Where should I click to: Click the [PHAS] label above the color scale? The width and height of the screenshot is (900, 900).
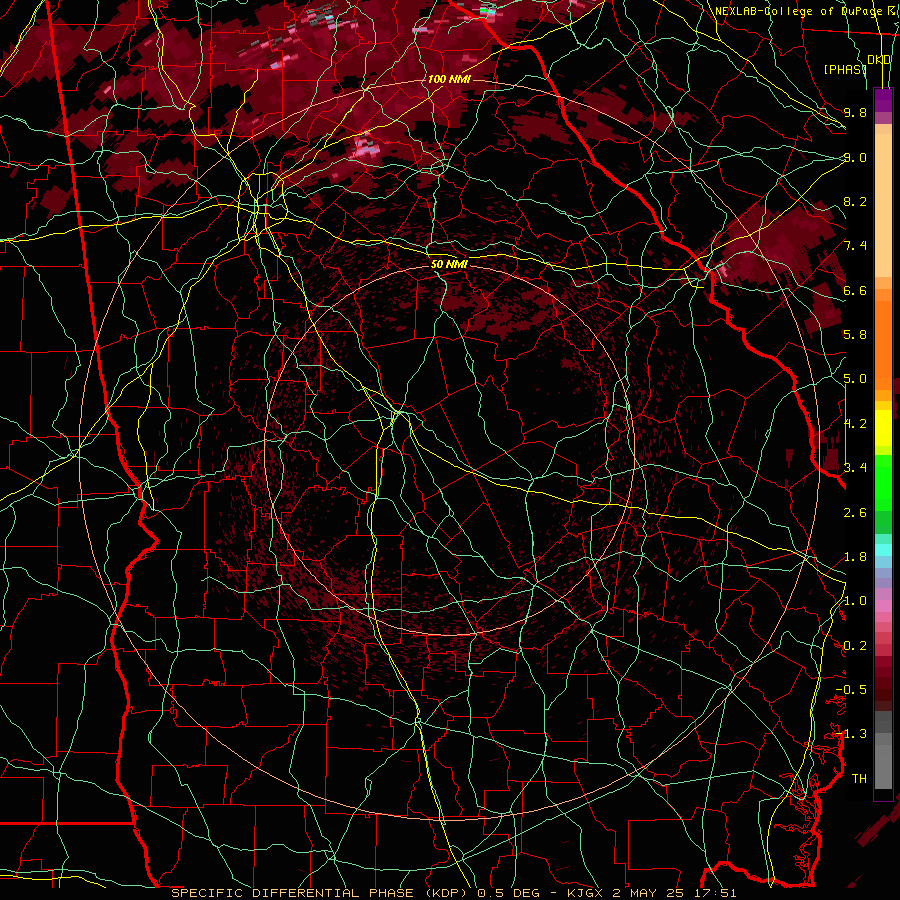[845, 69]
